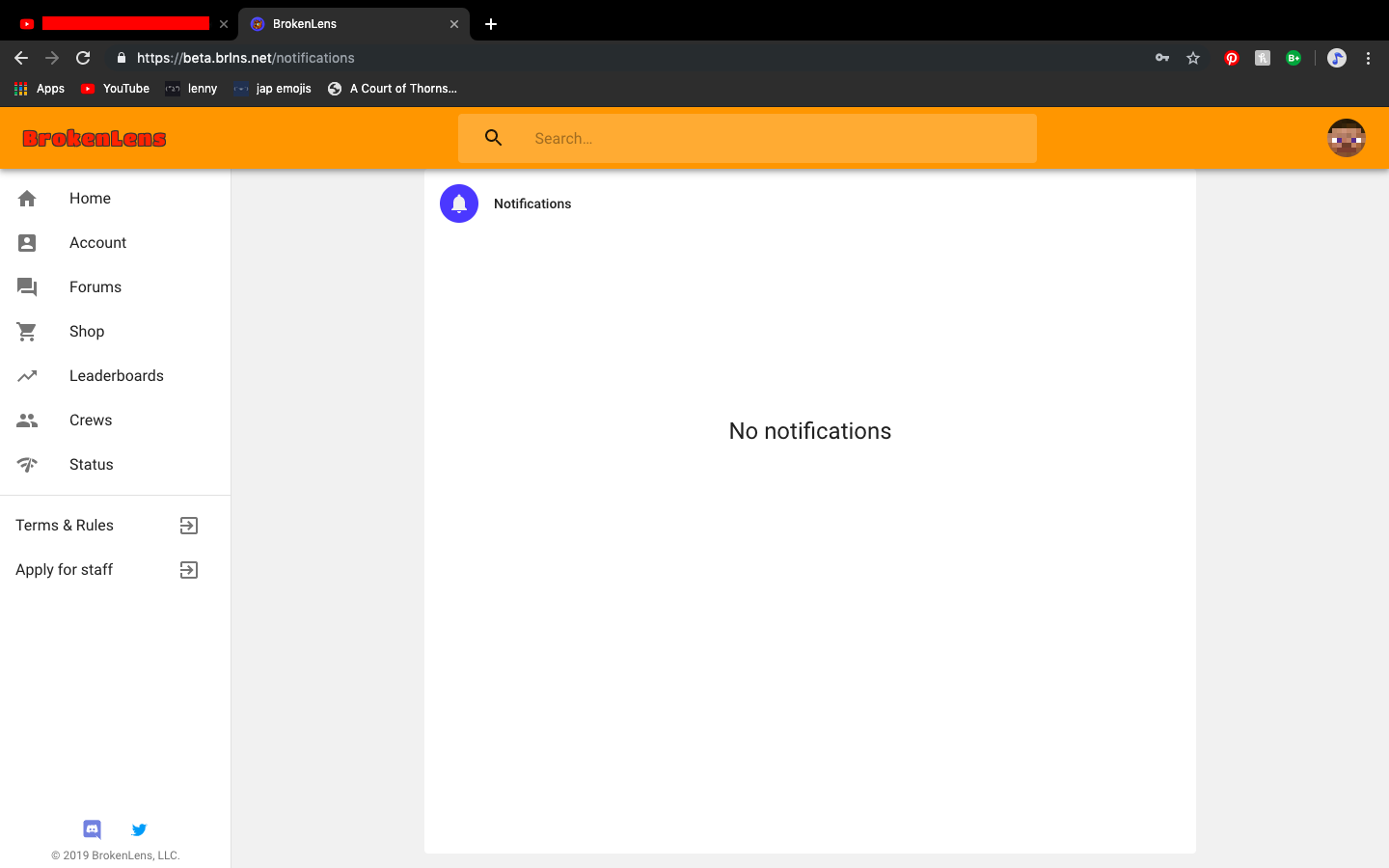This screenshot has height=868, width=1389.
Task: Open Terms & Rules link
Action: point(115,526)
